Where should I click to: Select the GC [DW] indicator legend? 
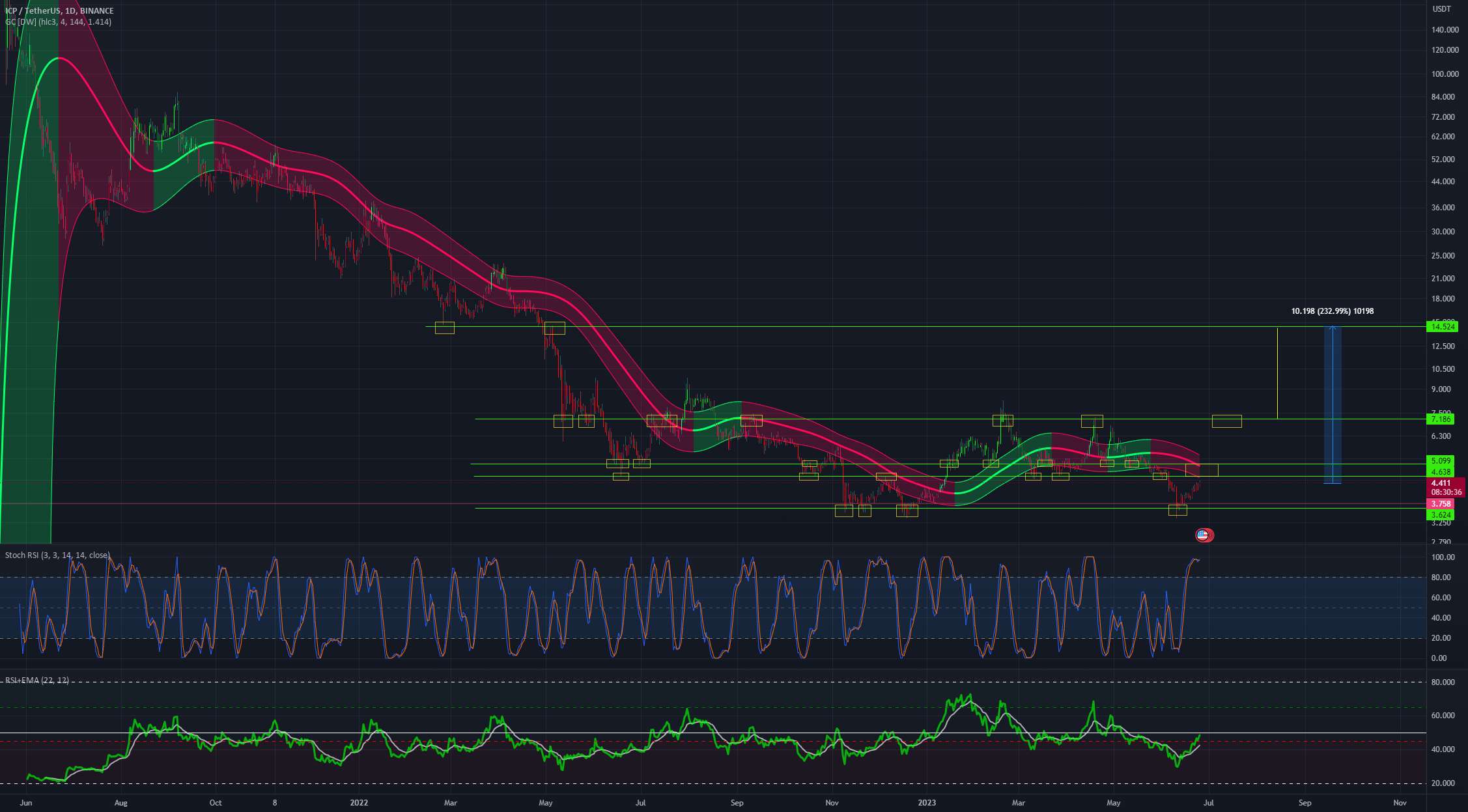pos(58,21)
